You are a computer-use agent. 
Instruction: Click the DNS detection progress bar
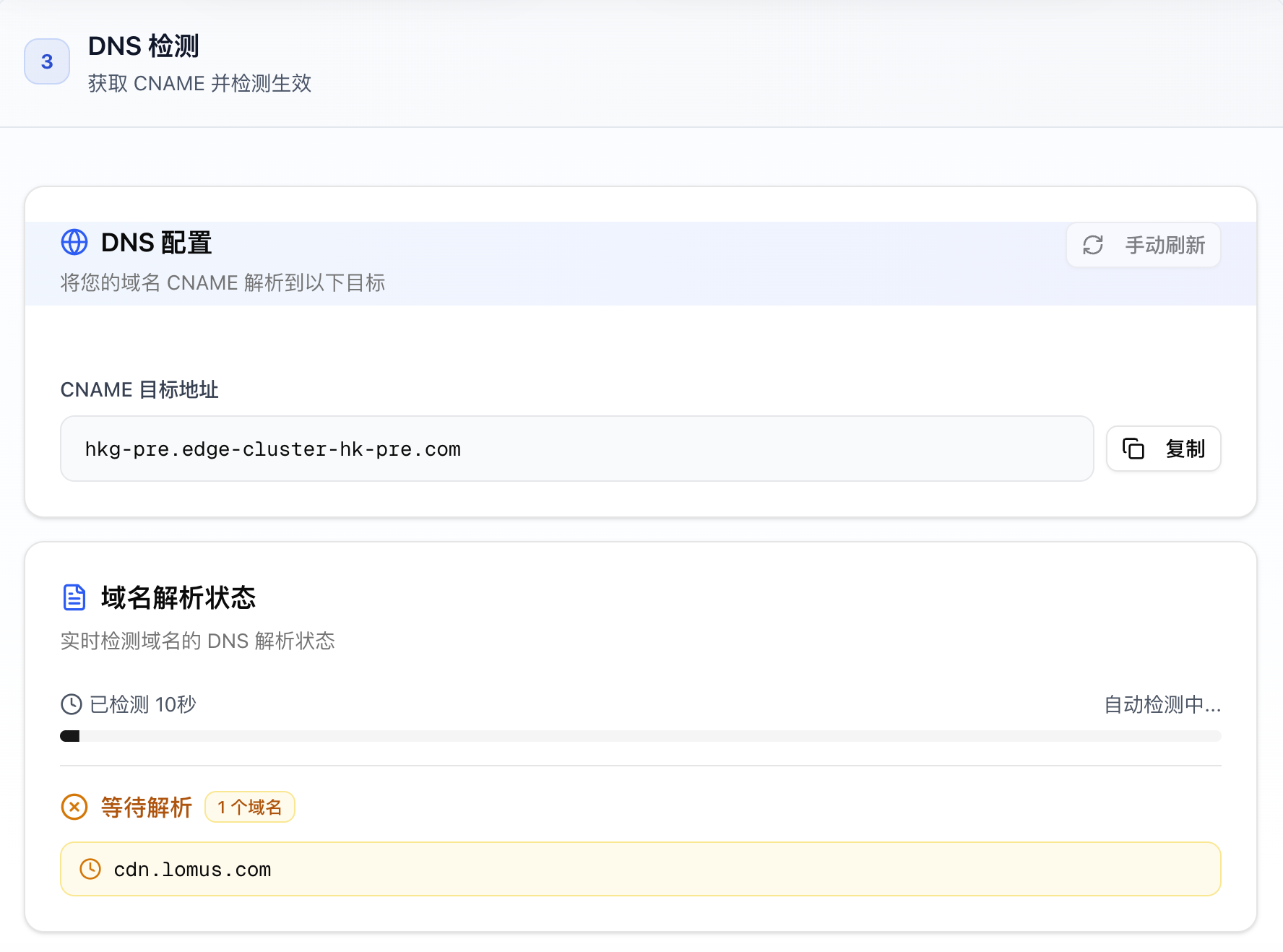pos(640,736)
